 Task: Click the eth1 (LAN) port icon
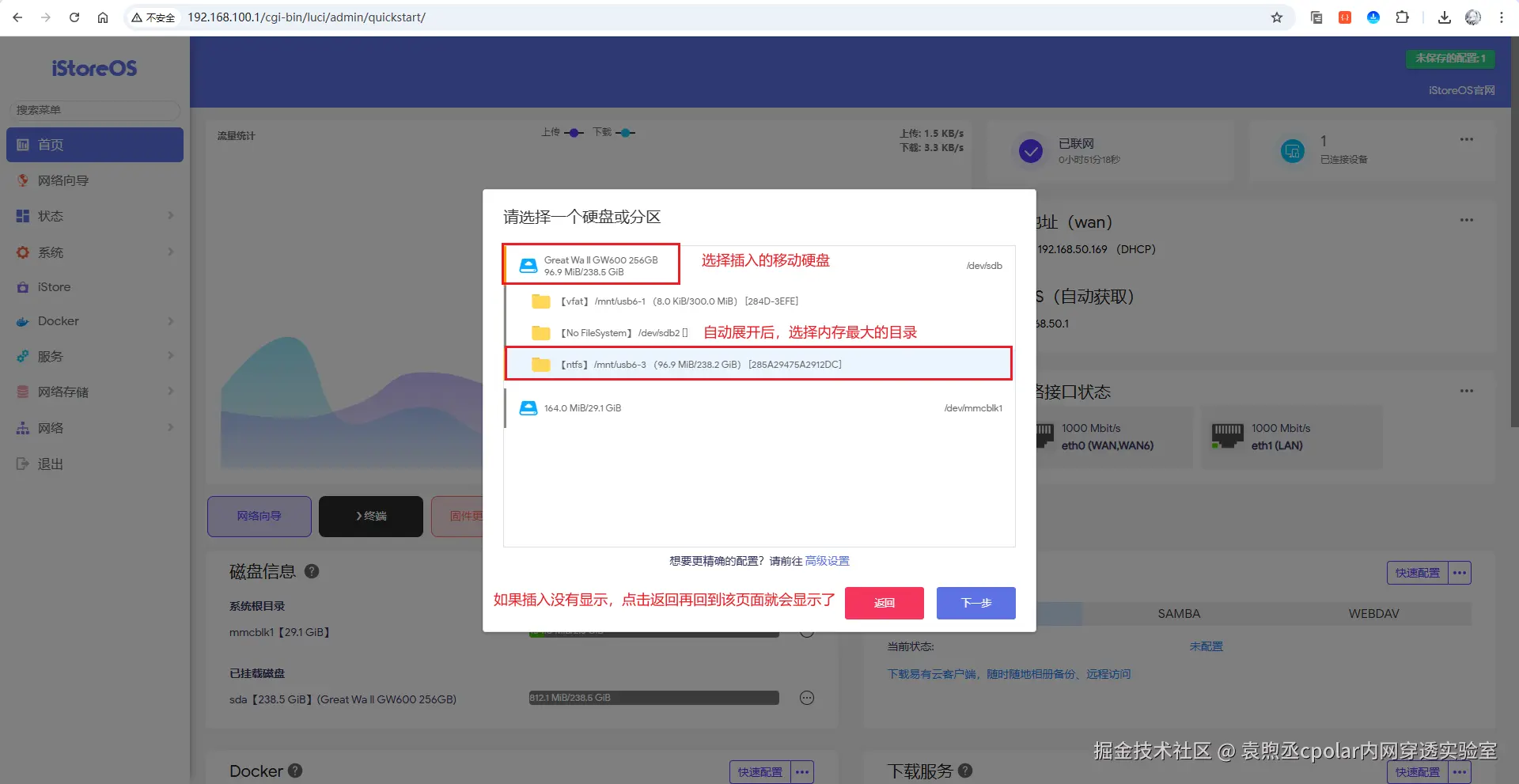(x=1228, y=436)
